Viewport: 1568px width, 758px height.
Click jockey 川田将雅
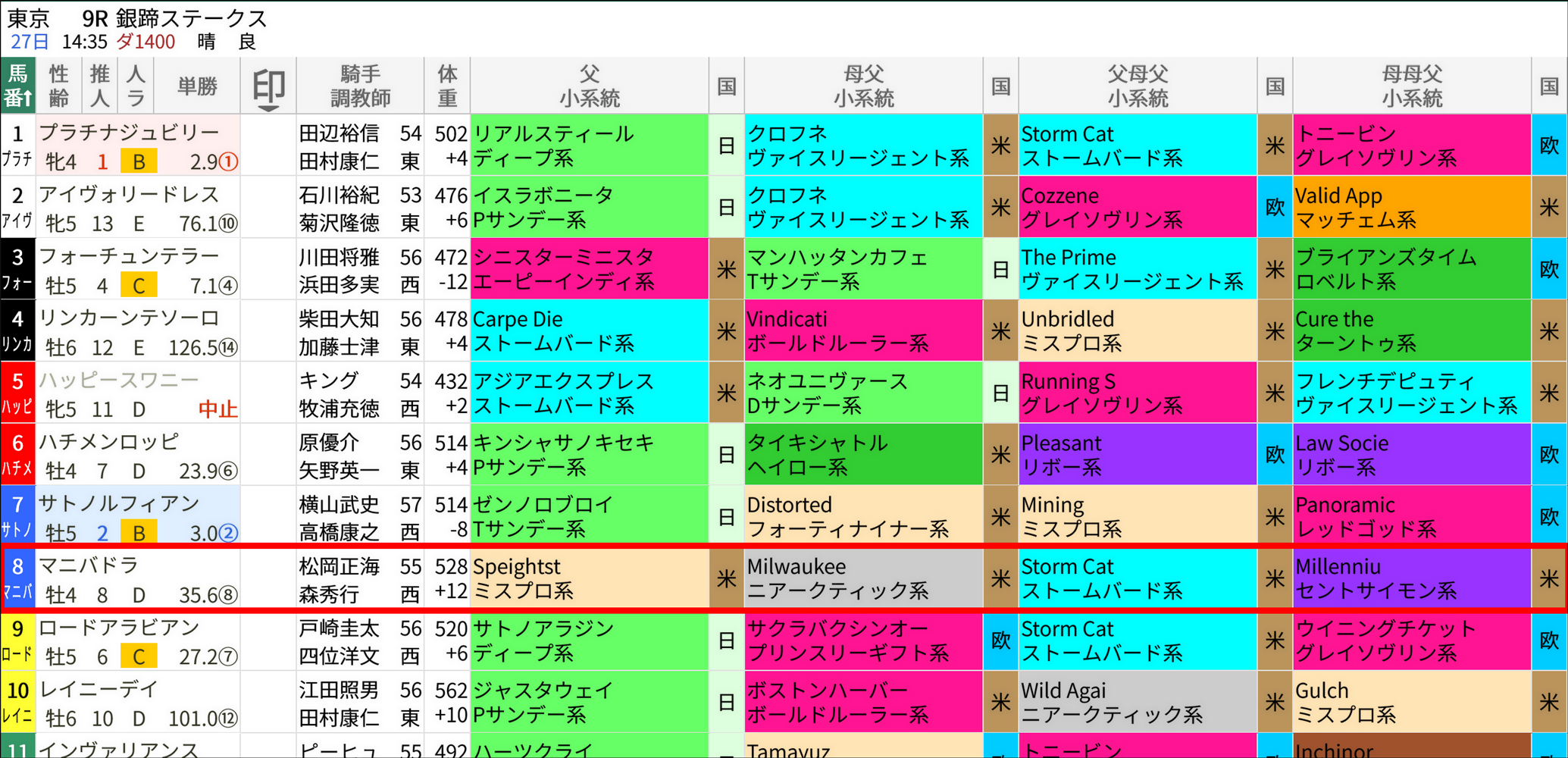click(339, 257)
